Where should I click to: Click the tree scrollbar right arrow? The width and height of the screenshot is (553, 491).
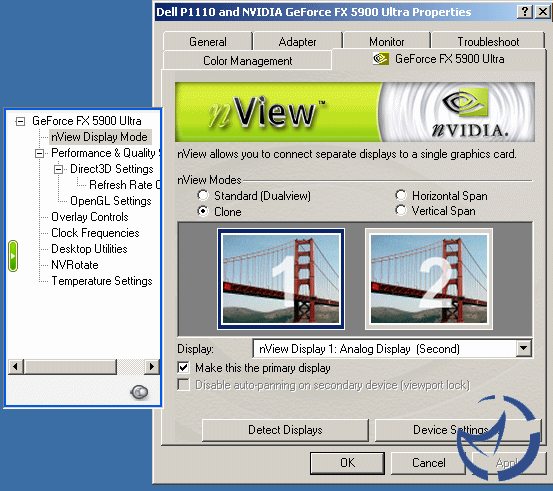coord(152,367)
